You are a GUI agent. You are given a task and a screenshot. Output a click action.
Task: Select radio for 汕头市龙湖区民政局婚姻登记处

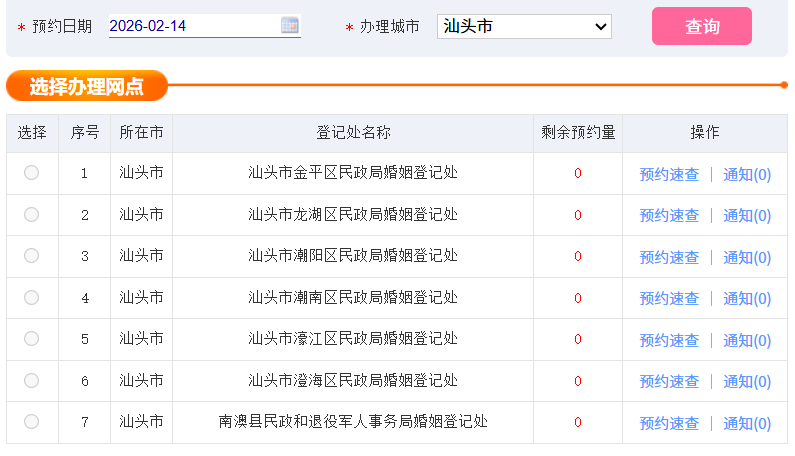pos(31,215)
